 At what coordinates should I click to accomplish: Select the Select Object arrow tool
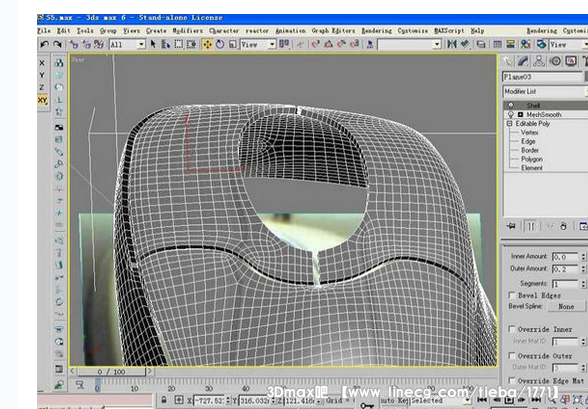153,44
